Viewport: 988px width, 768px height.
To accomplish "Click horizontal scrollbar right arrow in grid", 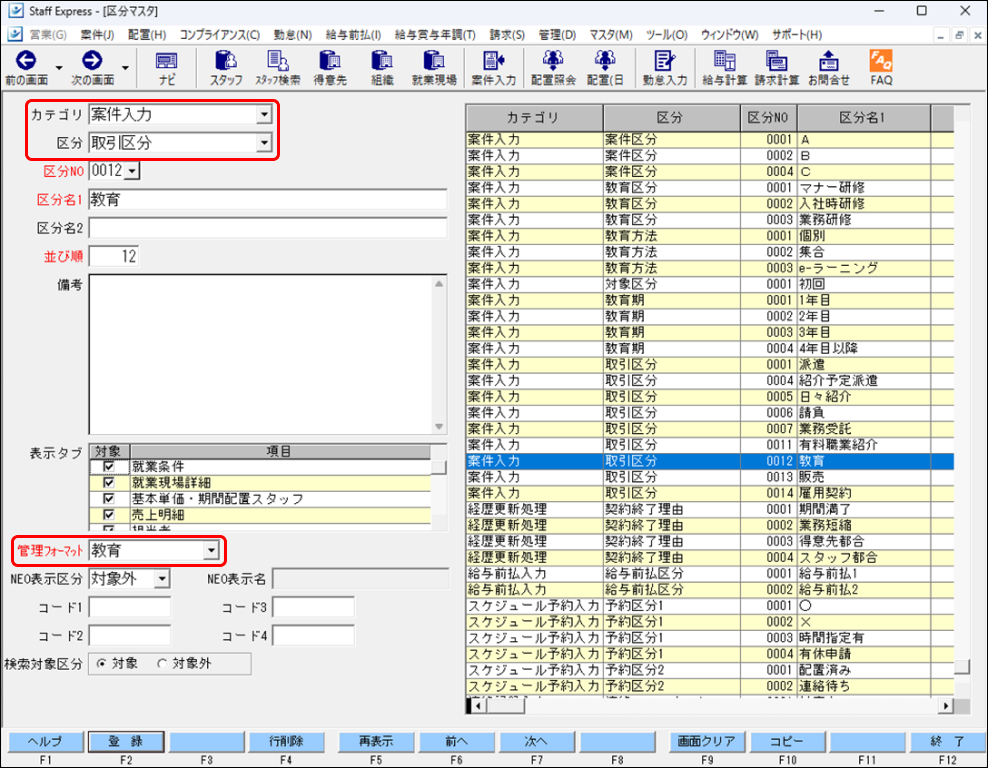I will coord(945,706).
